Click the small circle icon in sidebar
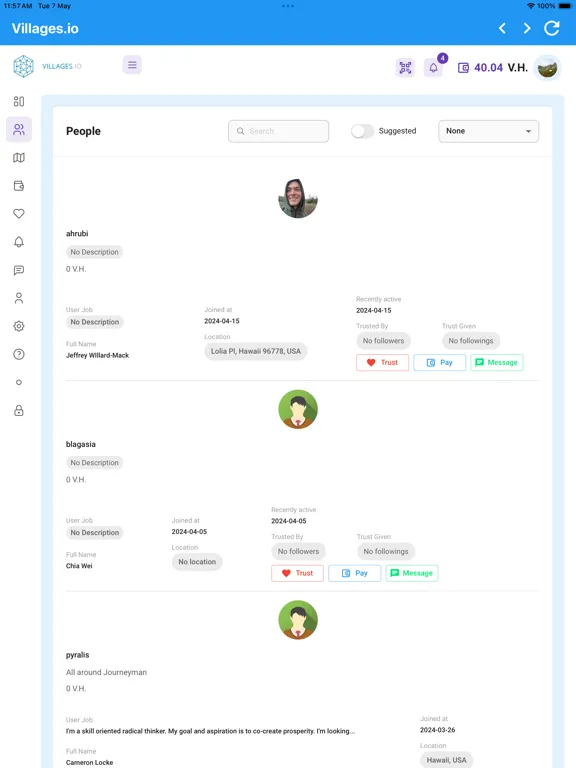Image resolution: width=576 pixels, height=768 pixels. click(x=19, y=382)
